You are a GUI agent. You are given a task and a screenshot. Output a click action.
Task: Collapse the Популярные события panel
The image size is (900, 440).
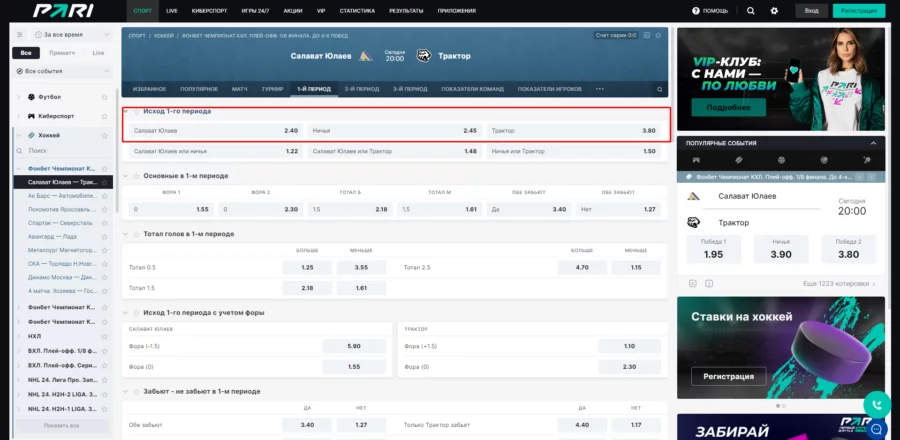pos(872,143)
